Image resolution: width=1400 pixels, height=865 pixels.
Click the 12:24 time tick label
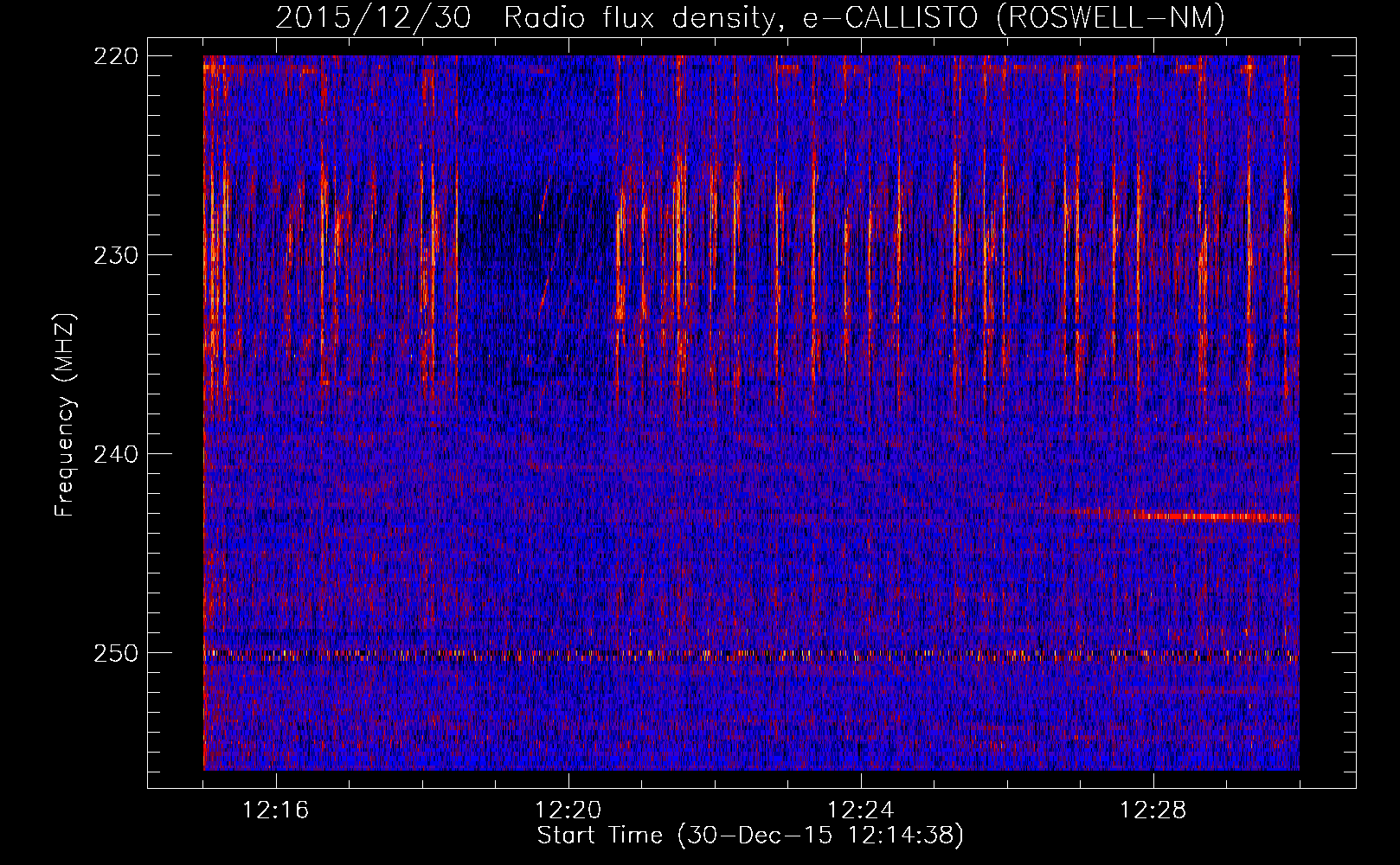[x=861, y=811]
